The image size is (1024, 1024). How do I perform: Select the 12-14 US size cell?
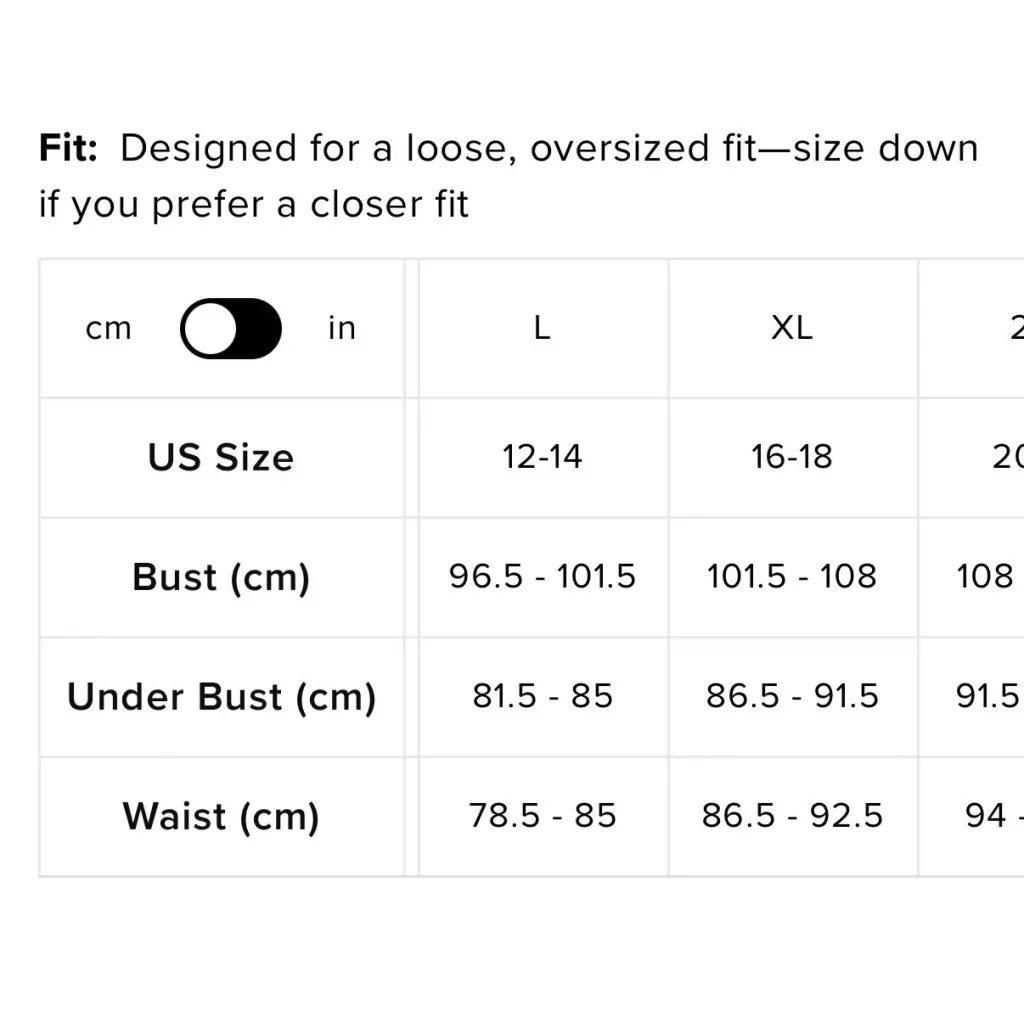(x=543, y=457)
